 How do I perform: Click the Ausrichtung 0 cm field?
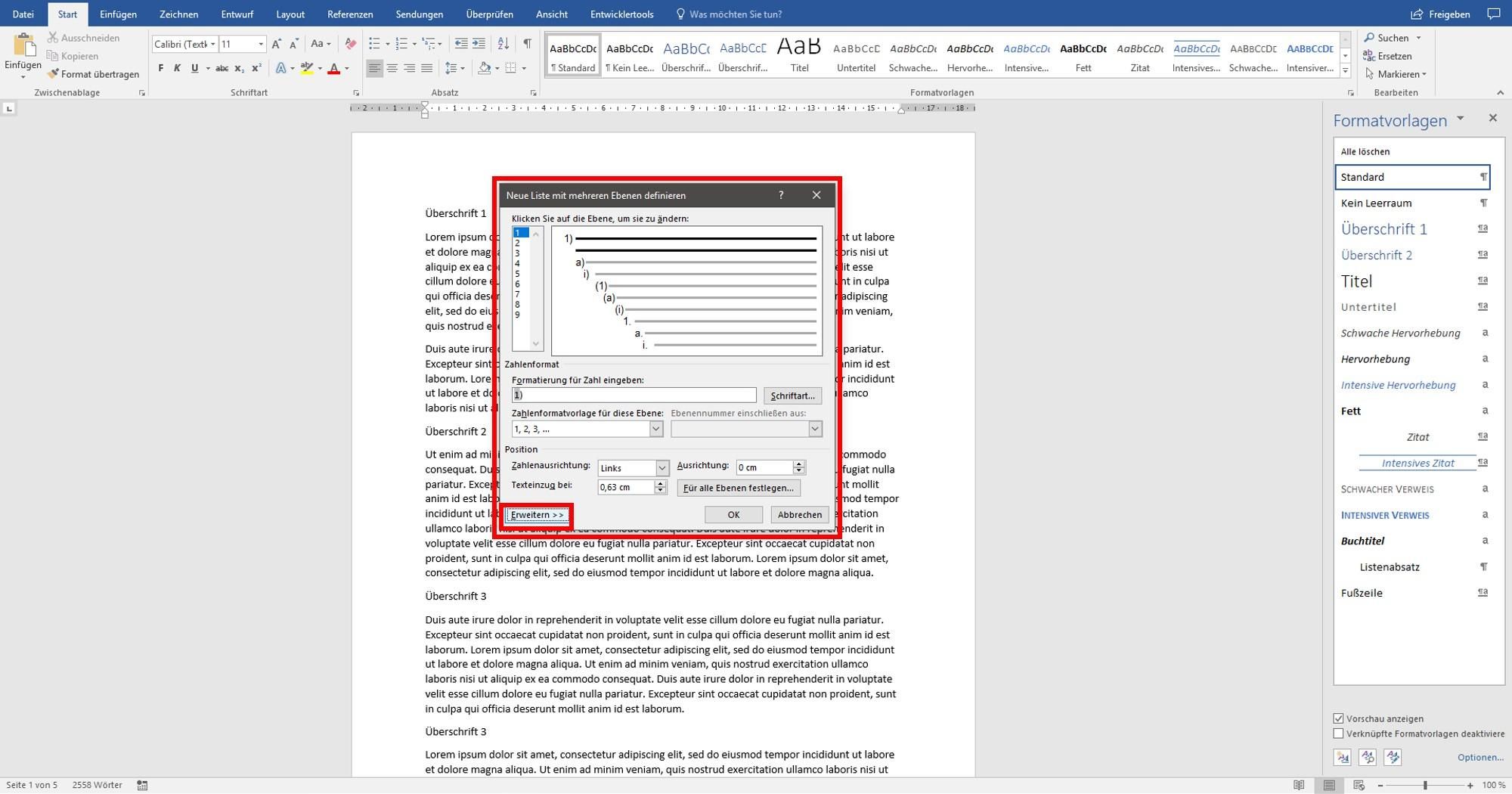pyautogui.click(x=764, y=468)
